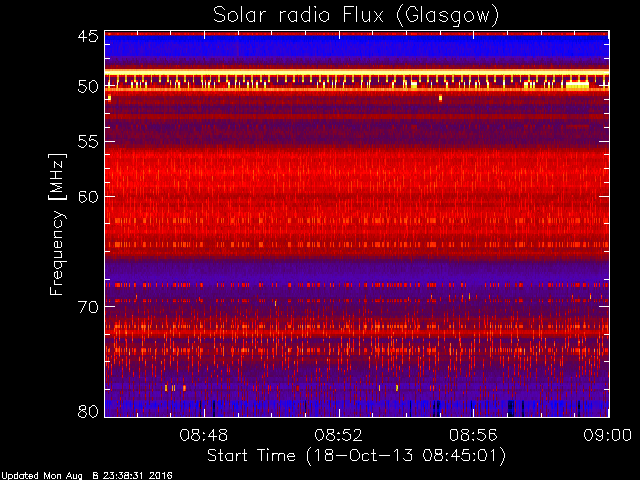The image size is (640, 480).
Task: Click the 09:00 time axis label
Action: coord(608,435)
